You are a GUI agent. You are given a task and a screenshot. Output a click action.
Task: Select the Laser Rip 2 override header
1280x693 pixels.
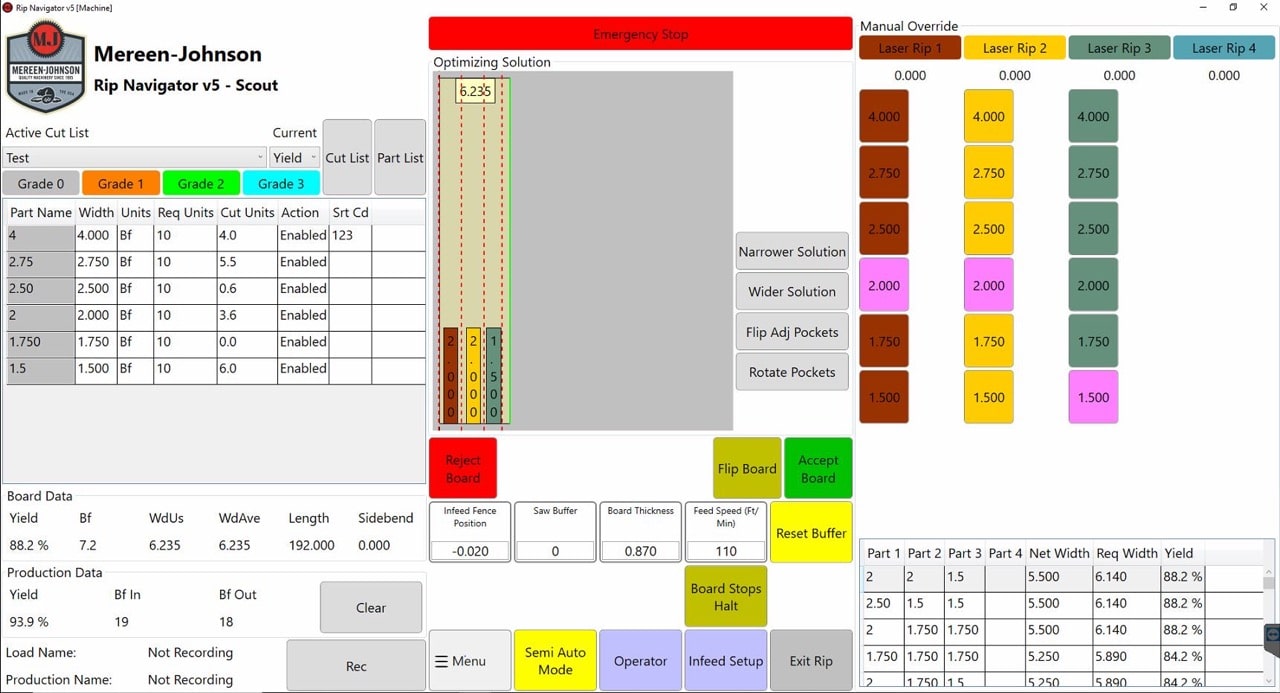click(x=1015, y=48)
